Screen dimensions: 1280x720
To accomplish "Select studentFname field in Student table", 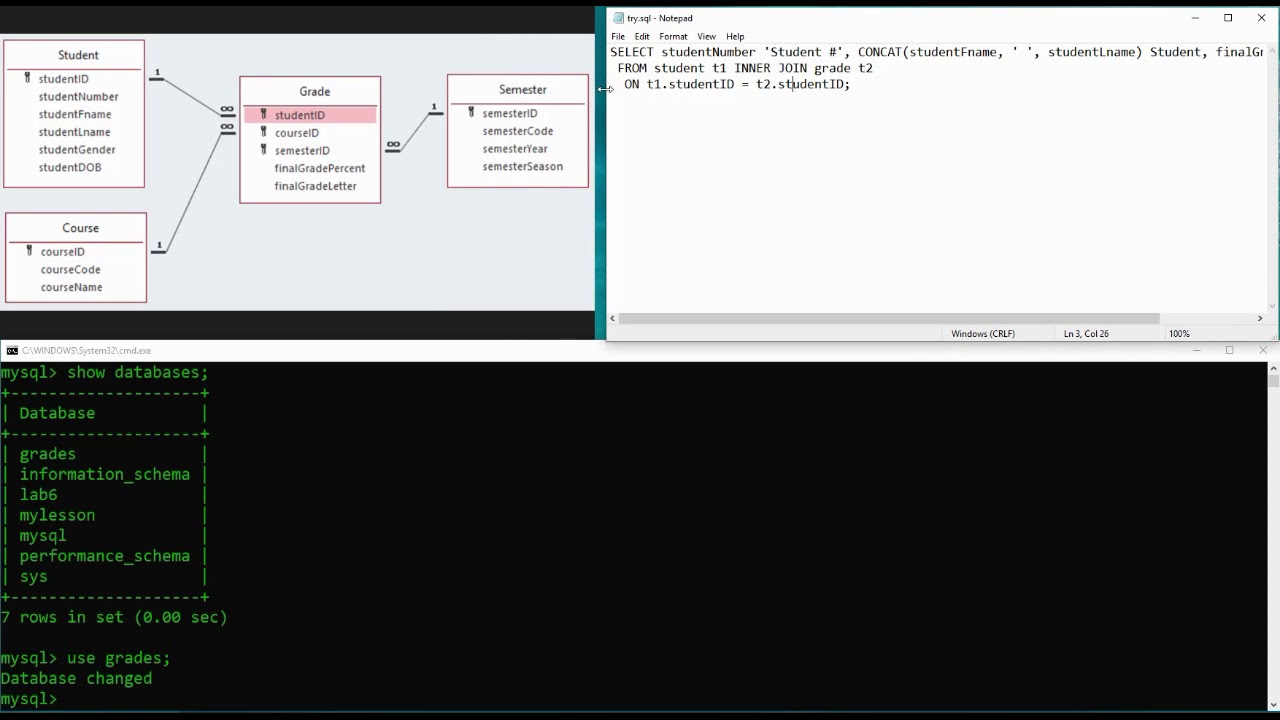I will (x=74, y=114).
